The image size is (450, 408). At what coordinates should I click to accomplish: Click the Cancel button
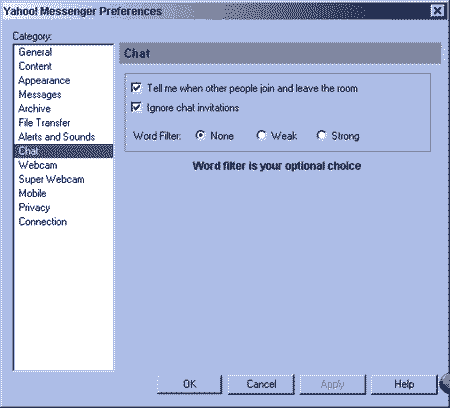[x=261, y=384]
